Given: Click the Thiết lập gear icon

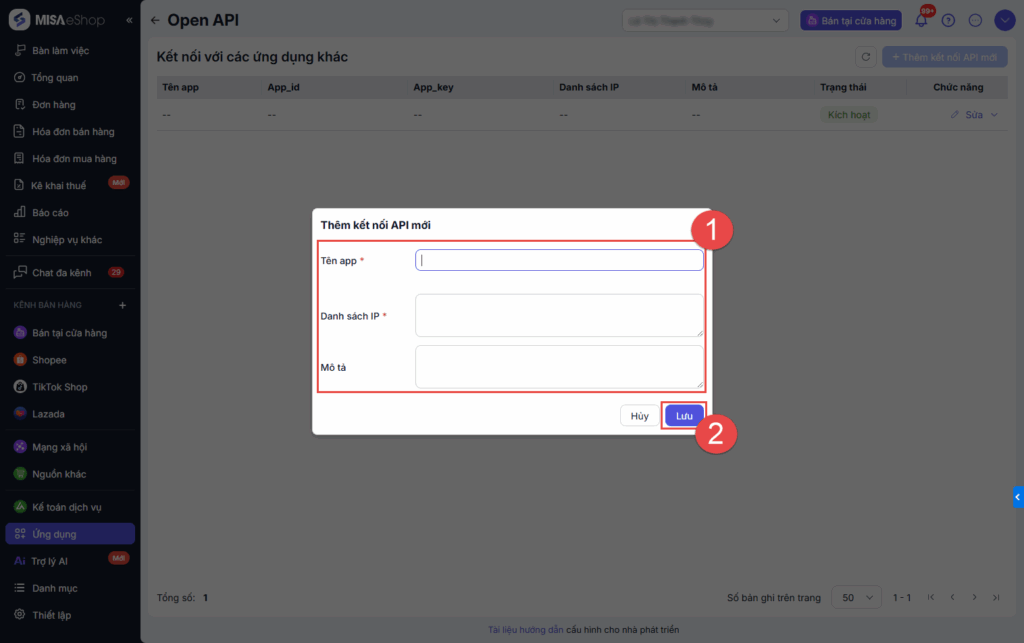Looking at the screenshot, I should coord(20,614).
